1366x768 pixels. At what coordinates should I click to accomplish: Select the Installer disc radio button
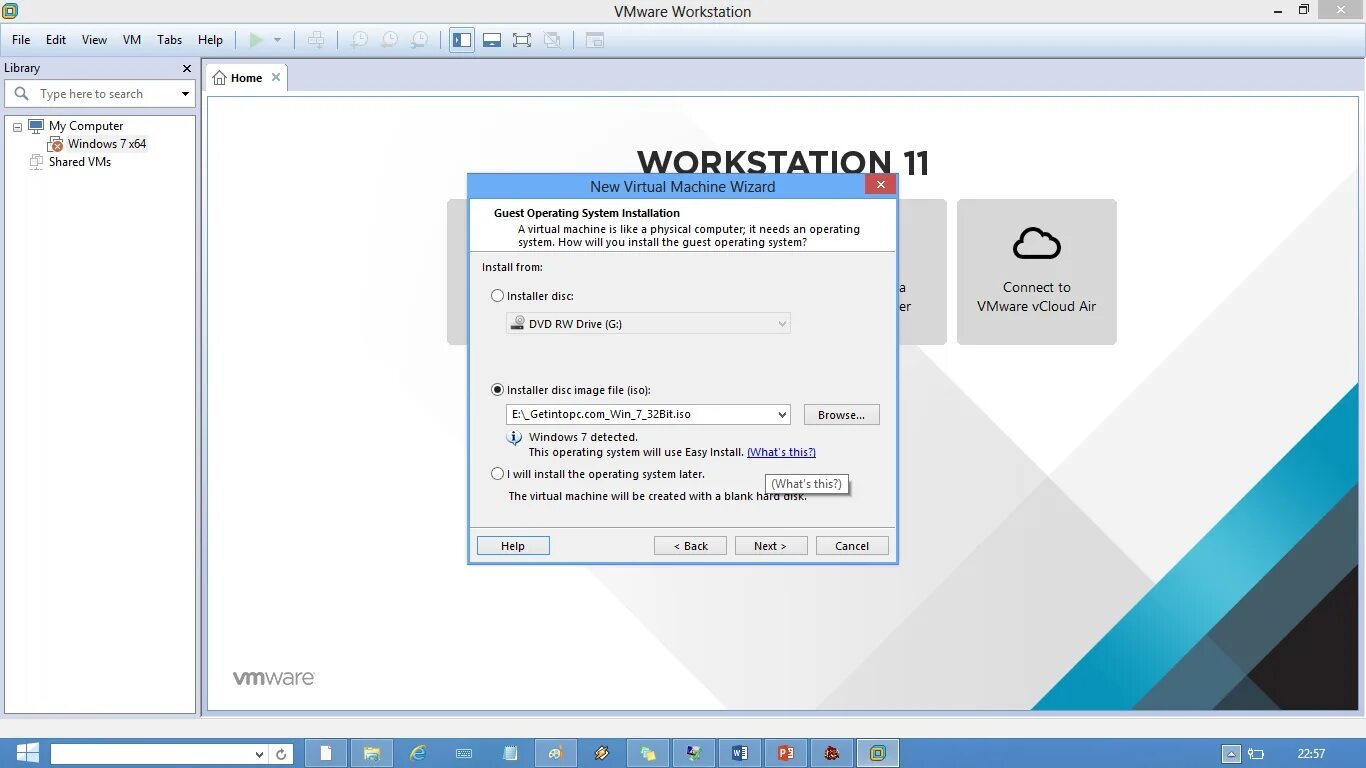point(498,296)
